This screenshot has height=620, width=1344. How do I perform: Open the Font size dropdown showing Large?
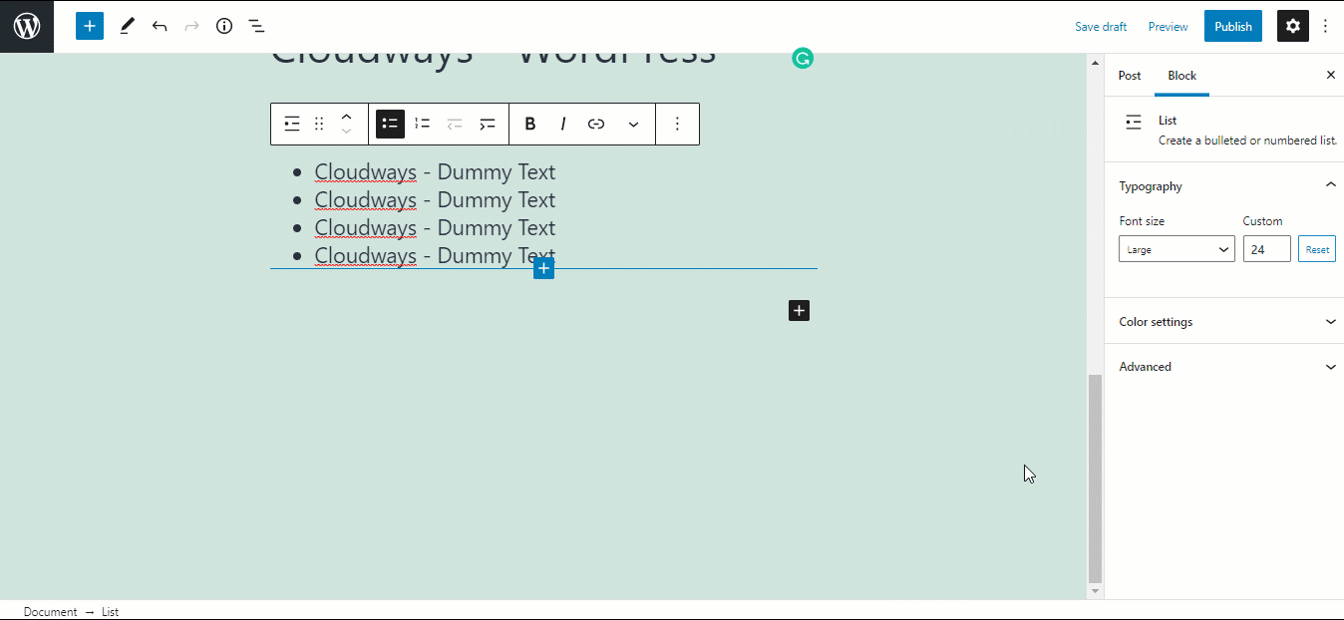tap(1177, 250)
